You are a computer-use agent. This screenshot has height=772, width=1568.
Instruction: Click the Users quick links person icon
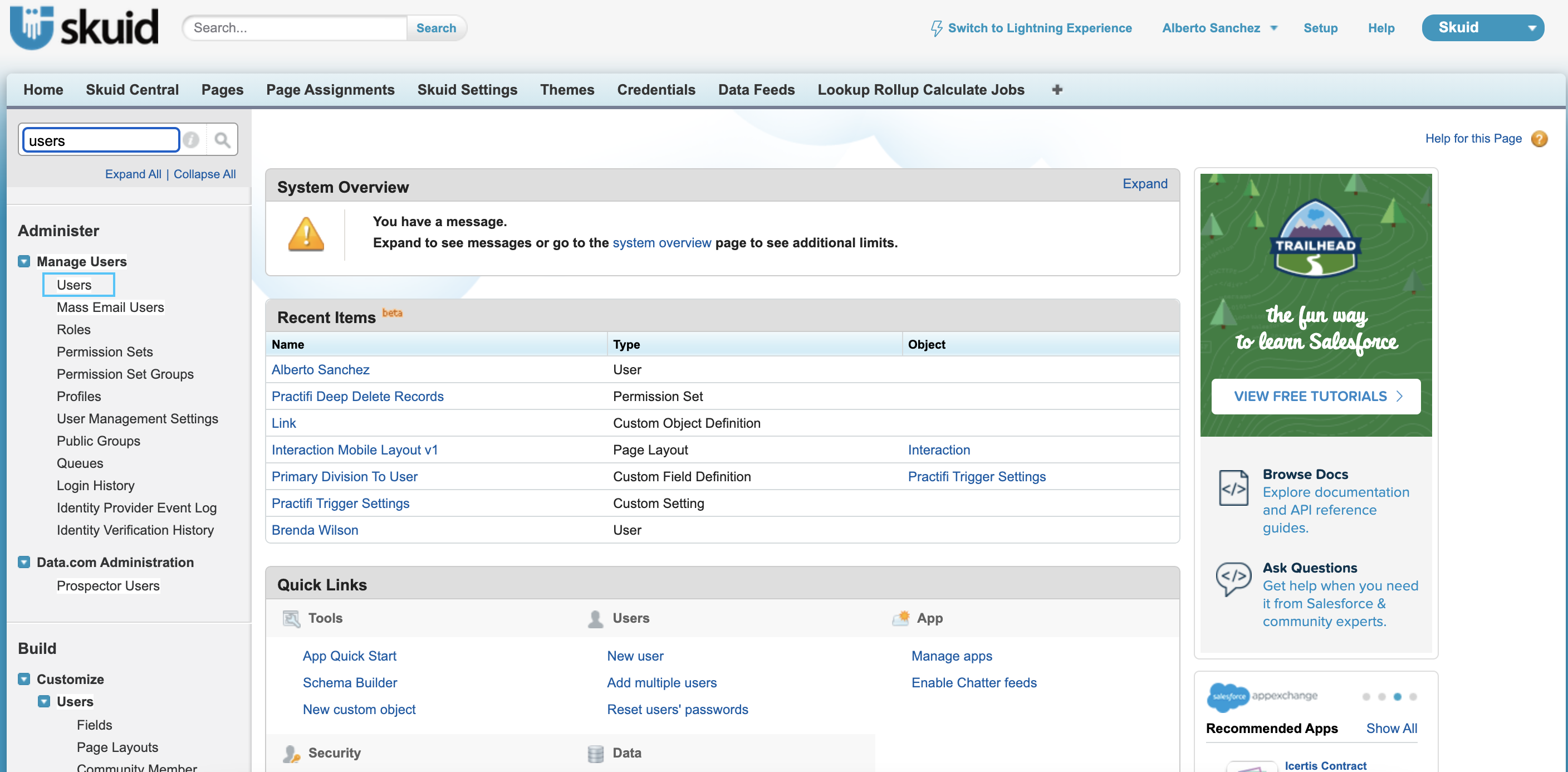(x=595, y=619)
